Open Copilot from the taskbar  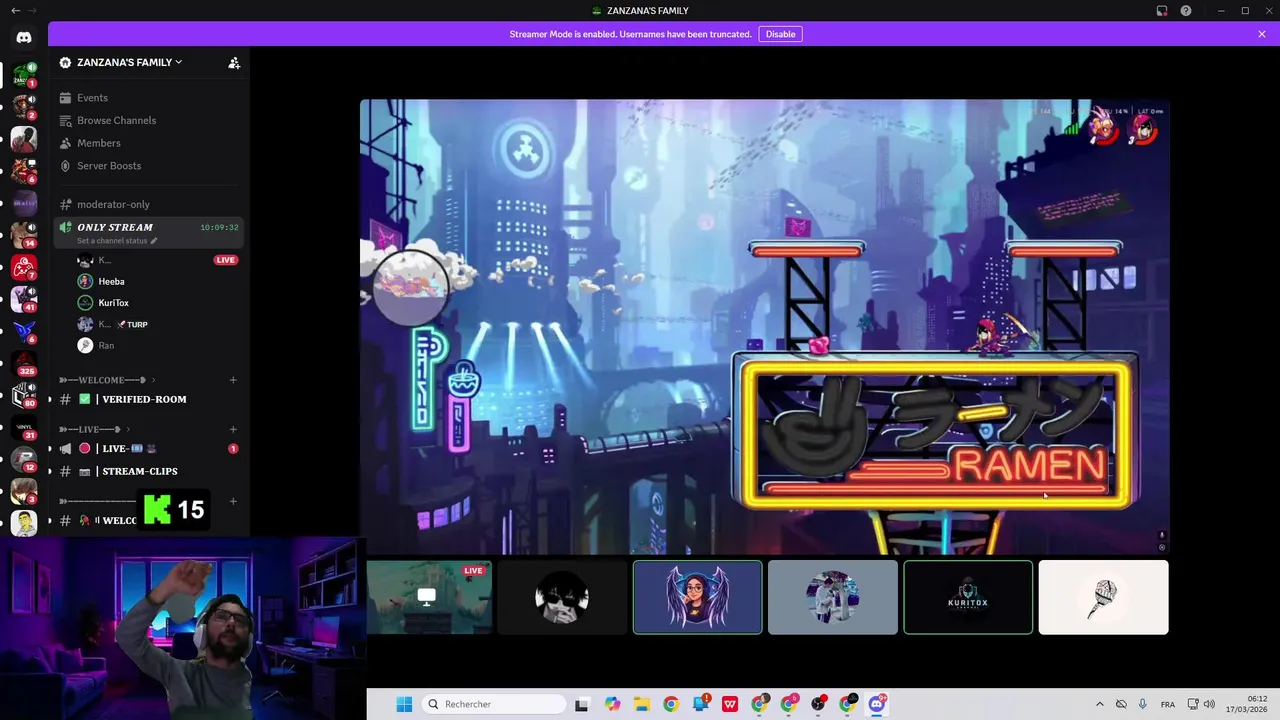[612, 704]
